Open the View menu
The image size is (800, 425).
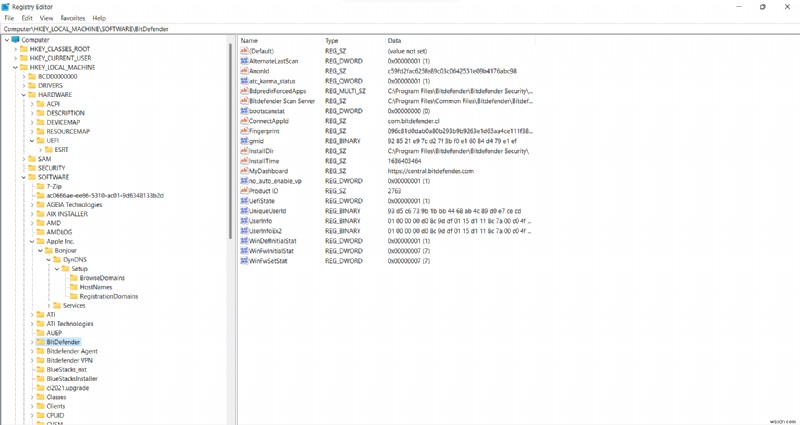(46, 18)
